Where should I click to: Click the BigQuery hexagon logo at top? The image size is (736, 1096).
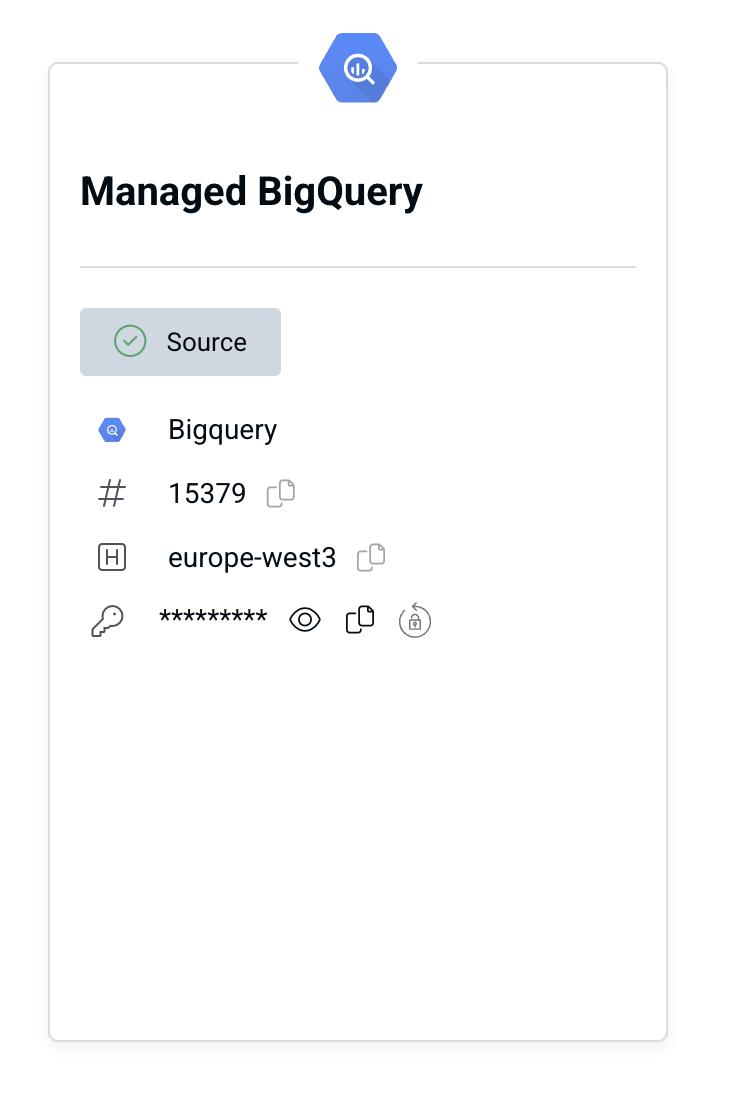[x=358, y=68]
